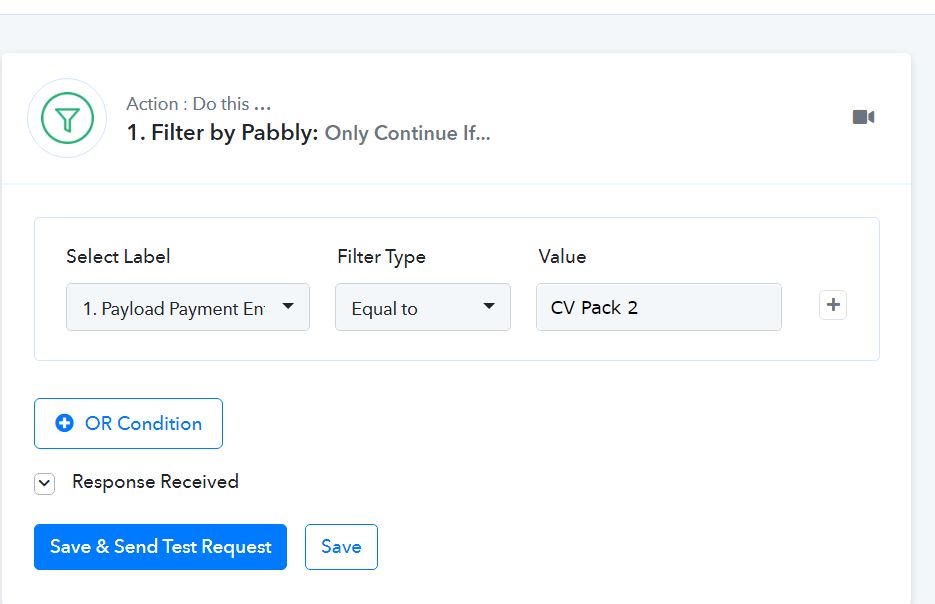The width and height of the screenshot is (935, 604).
Task: Click the Value heading text
Action: click(x=562, y=257)
